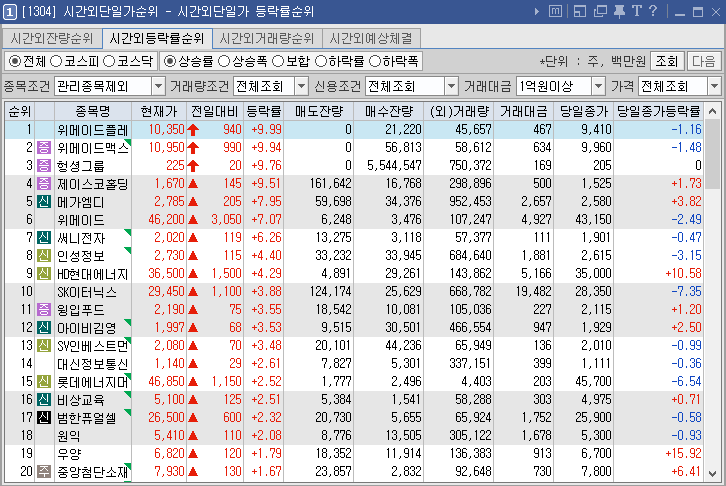
Task: Click 신 badge next to 메가엠디
Action: [x=44, y=202]
